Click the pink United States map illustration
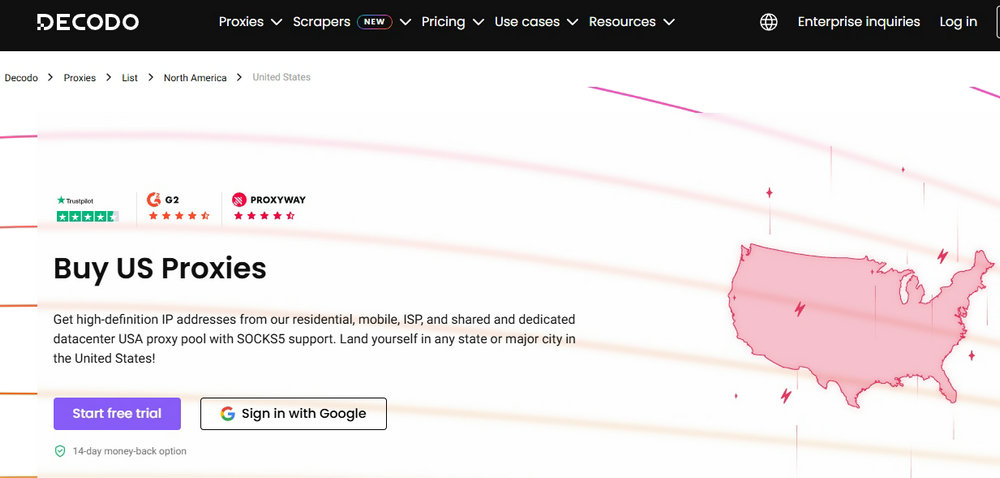 [x=860, y=324]
